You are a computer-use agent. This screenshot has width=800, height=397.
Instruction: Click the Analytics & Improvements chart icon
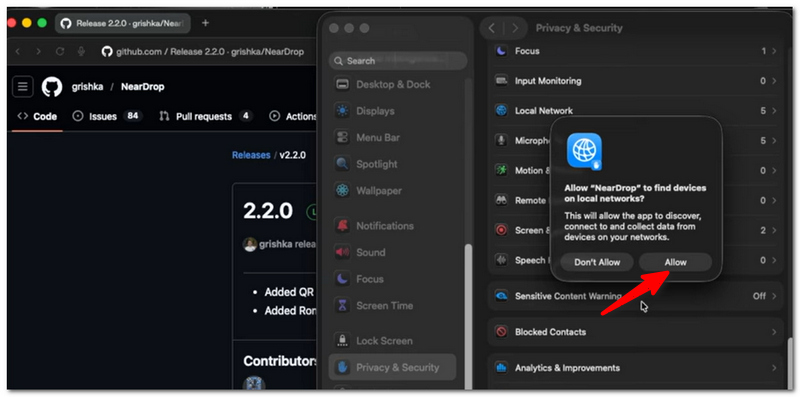pos(502,368)
